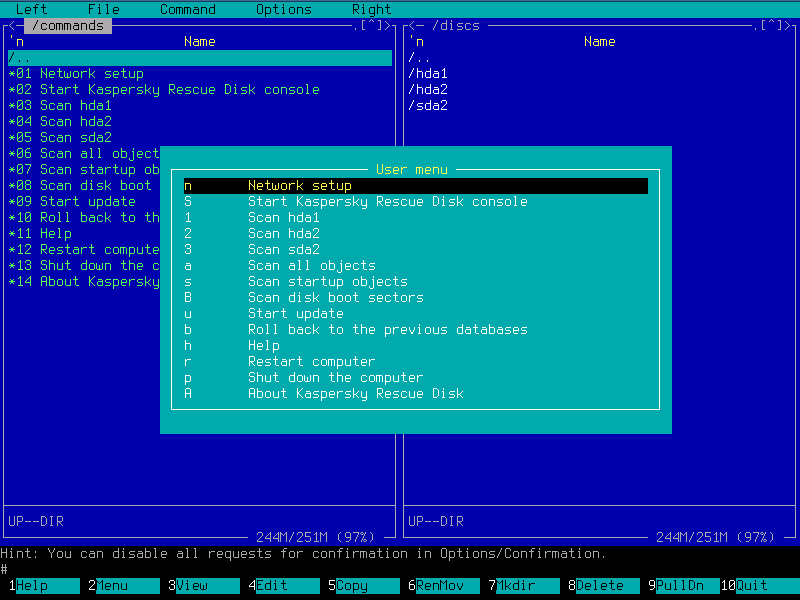Select *08 Scan disk boot in left panel
Viewport: 800px width, 600px height.
[x=80, y=186]
